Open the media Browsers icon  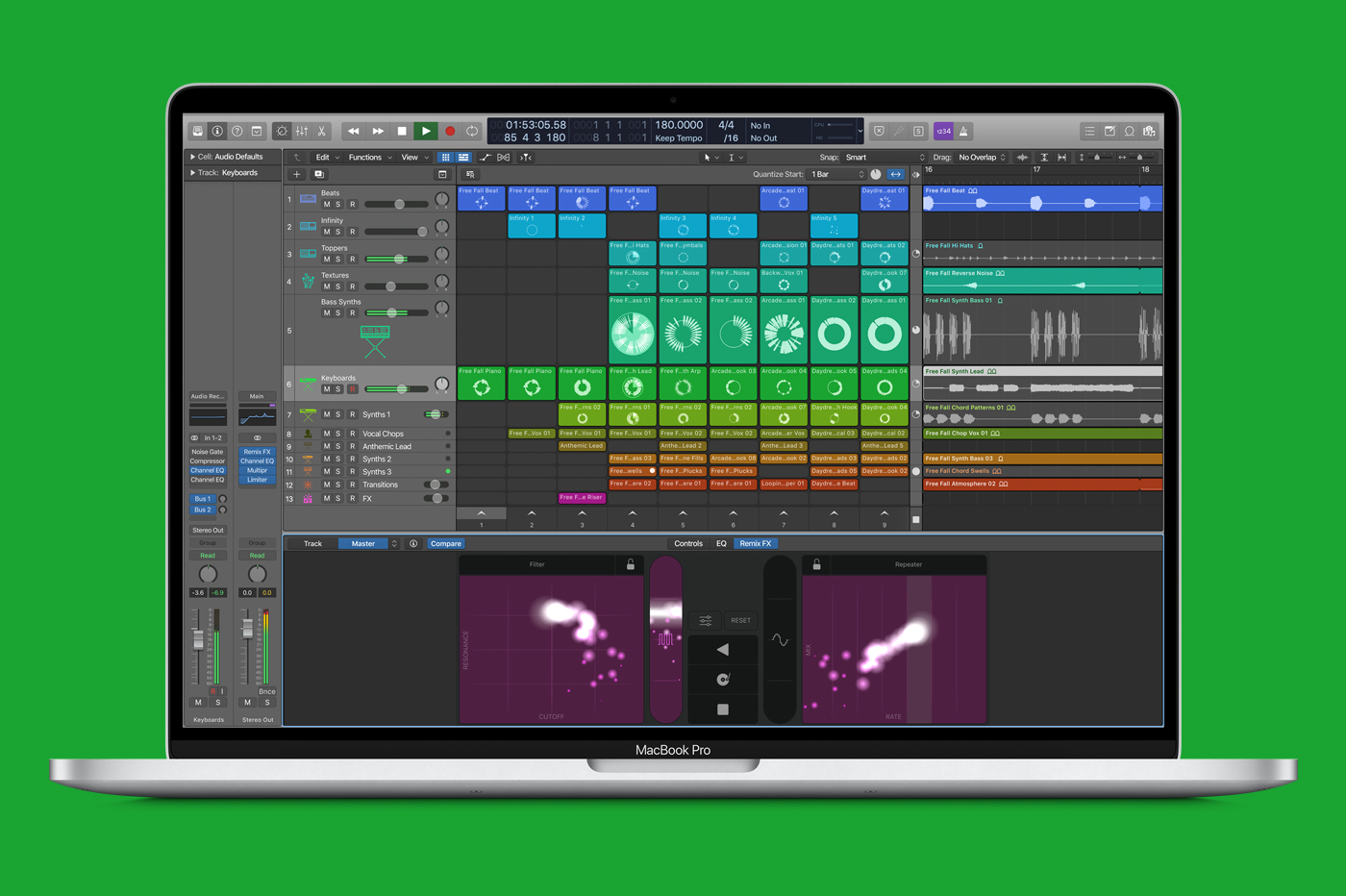(1149, 131)
